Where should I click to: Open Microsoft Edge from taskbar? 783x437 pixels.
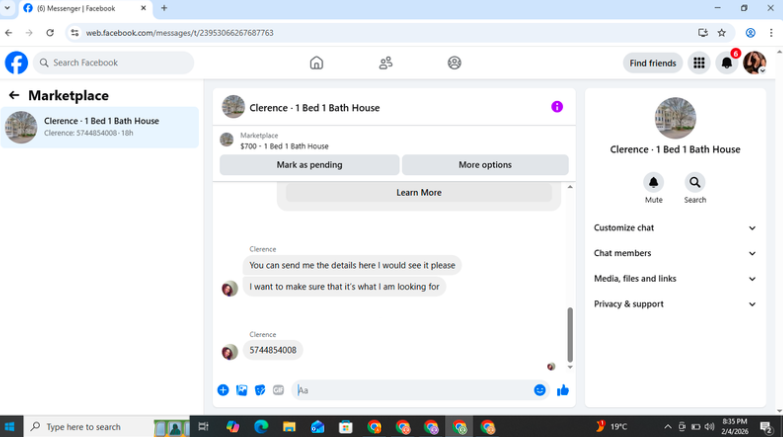point(261,427)
